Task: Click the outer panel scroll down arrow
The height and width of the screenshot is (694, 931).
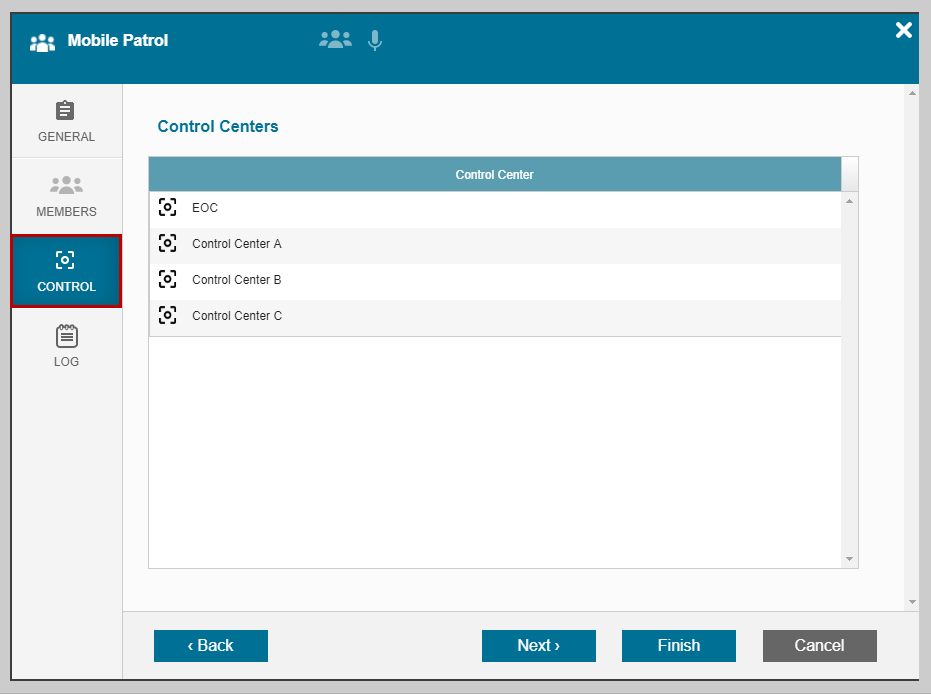Action: [913, 602]
